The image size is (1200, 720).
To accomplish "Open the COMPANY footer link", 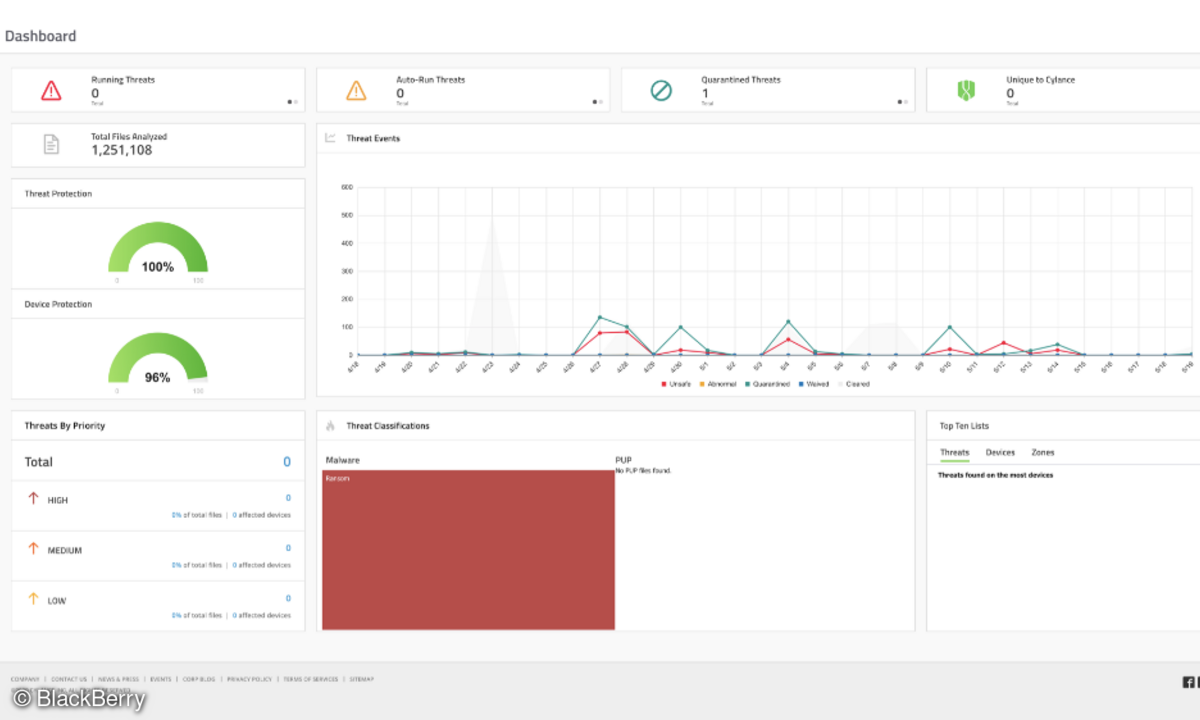I will 25,679.
